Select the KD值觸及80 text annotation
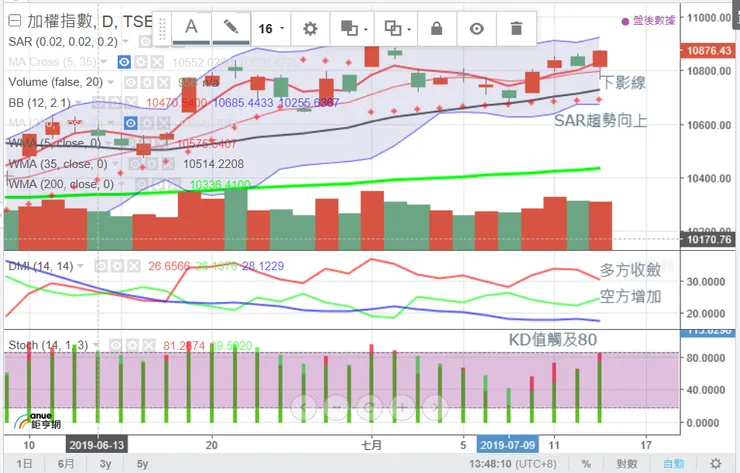 point(553,339)
